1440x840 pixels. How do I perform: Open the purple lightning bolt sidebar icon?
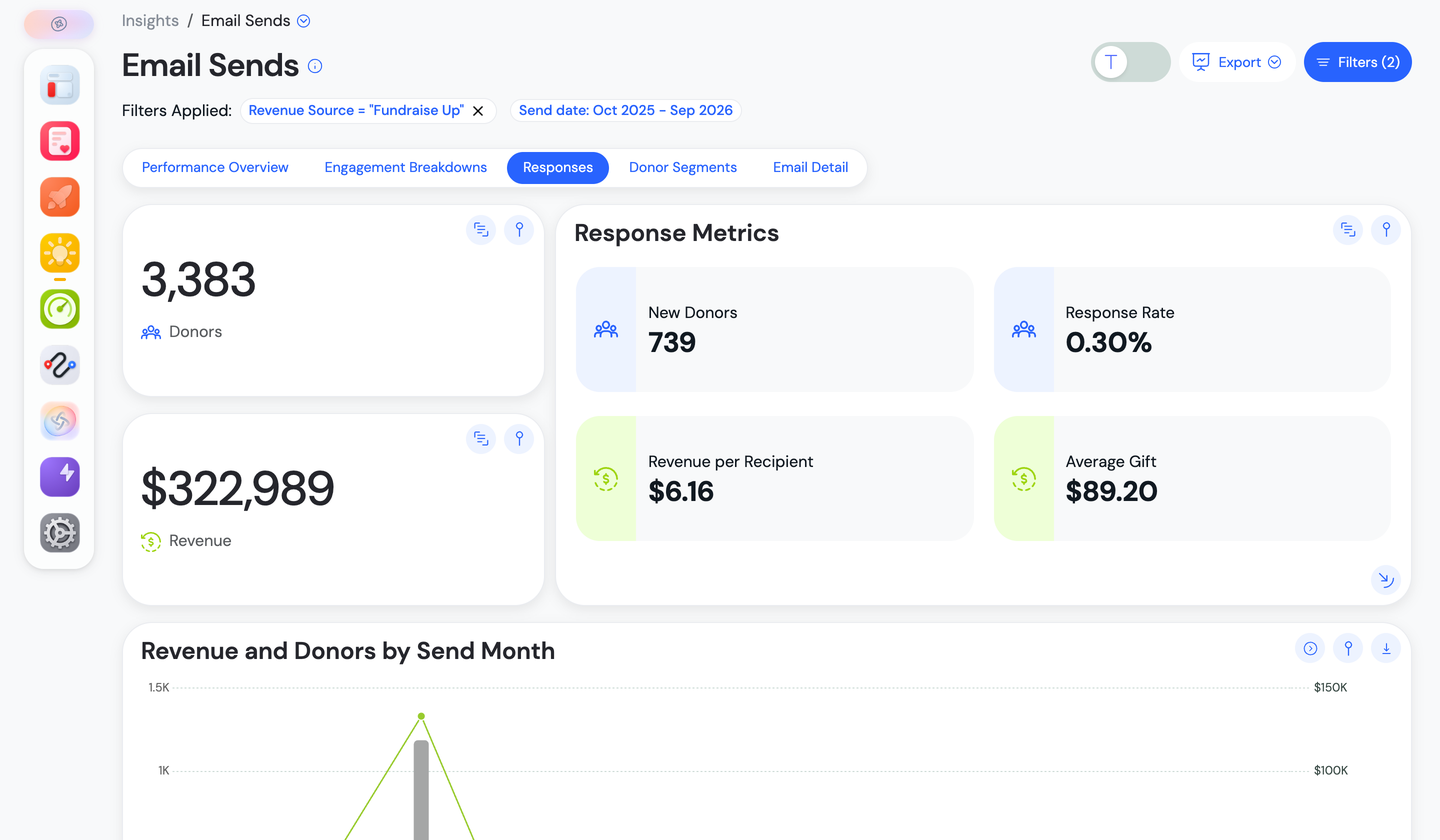tap(60, 477)
